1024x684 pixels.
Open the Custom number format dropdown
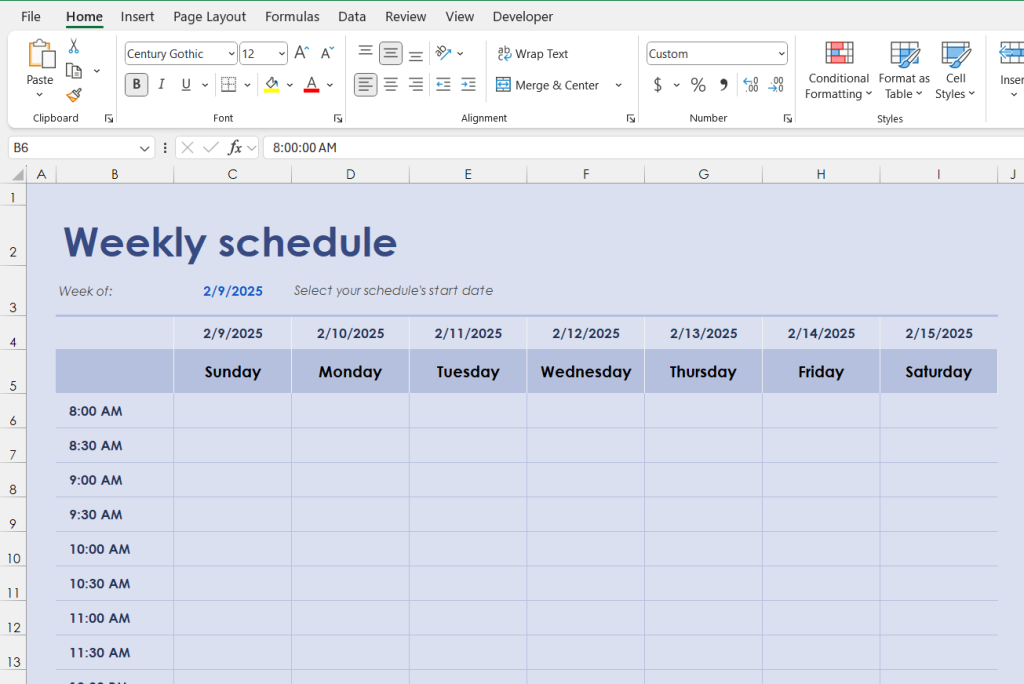784,53
